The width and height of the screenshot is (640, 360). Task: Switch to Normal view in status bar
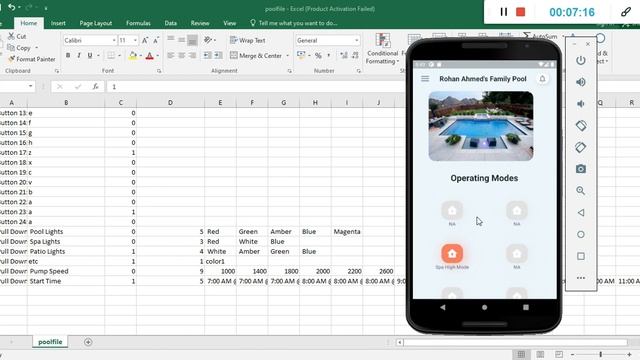(x=521, y=354)
